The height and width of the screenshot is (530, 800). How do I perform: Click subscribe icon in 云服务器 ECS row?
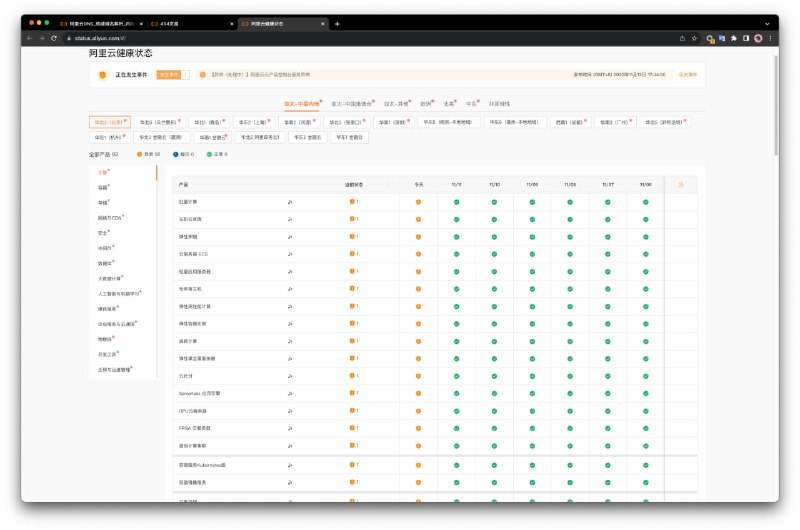tap(290, 254)
